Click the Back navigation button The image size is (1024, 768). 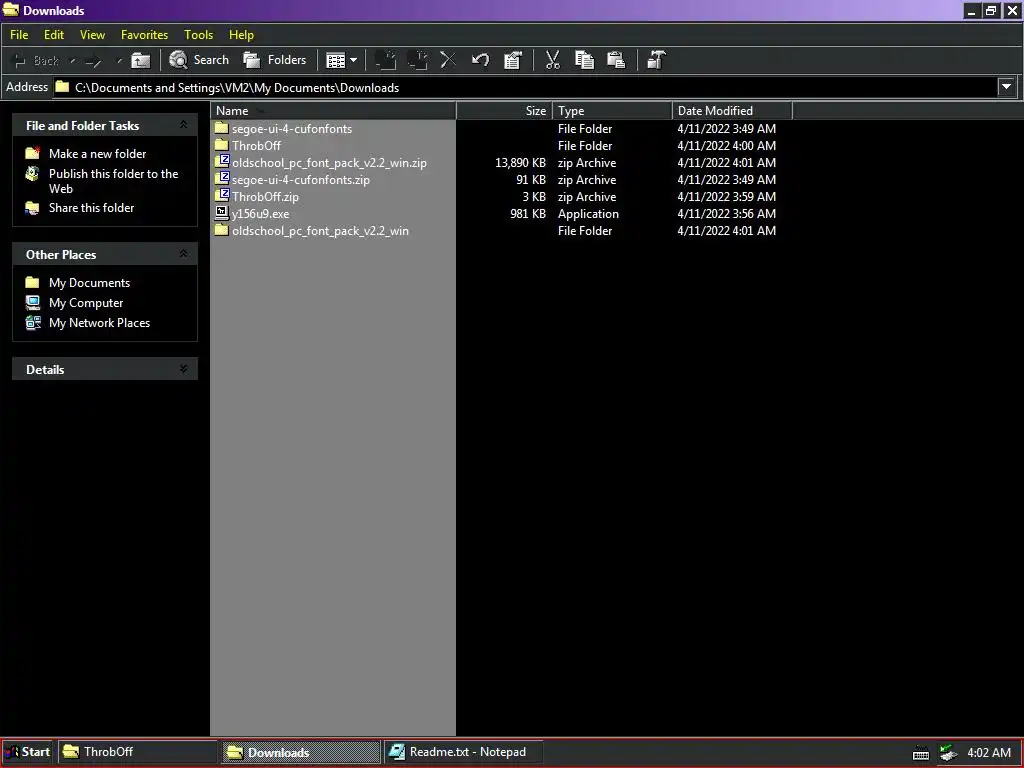pos(37,60)
